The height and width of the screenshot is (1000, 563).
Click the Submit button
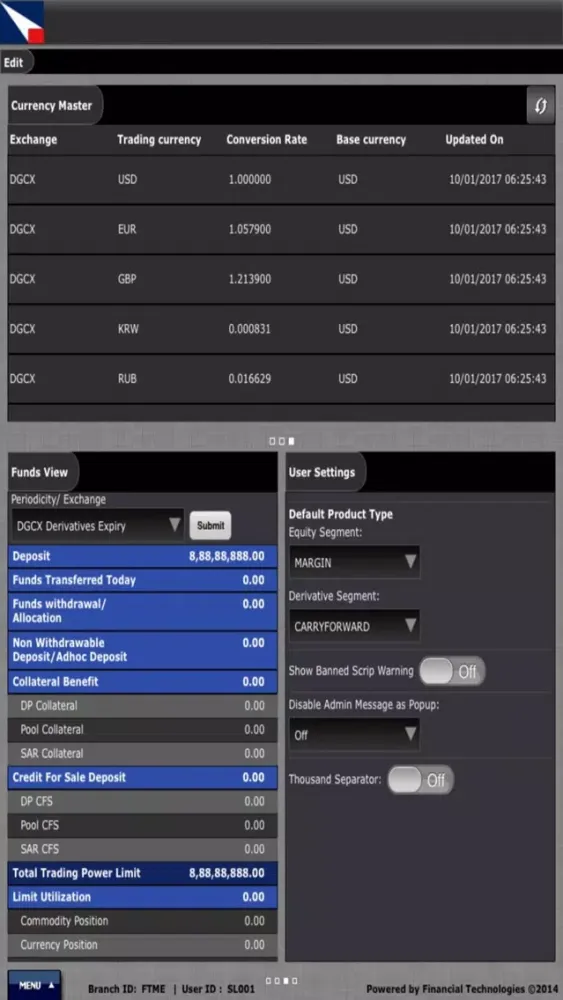(210, 526)
